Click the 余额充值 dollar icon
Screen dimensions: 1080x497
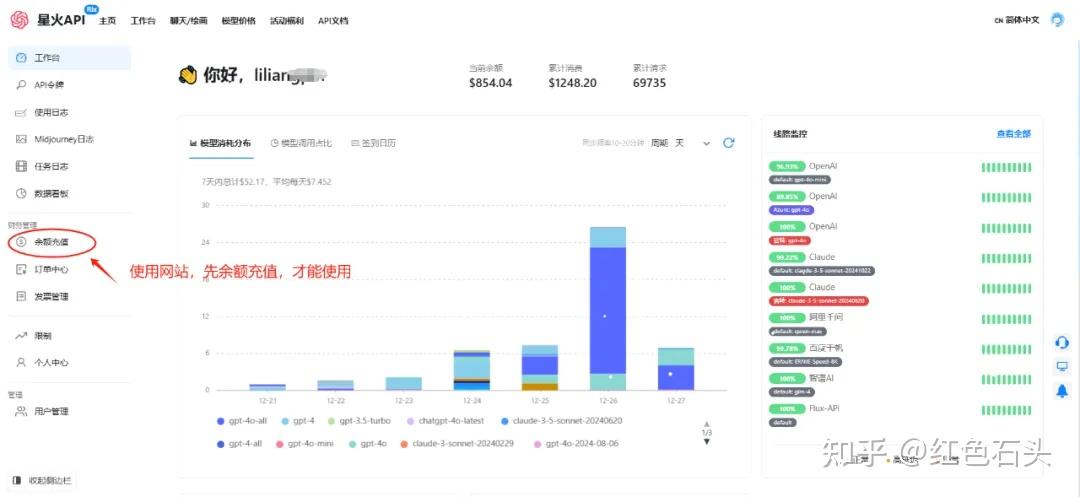21,242
